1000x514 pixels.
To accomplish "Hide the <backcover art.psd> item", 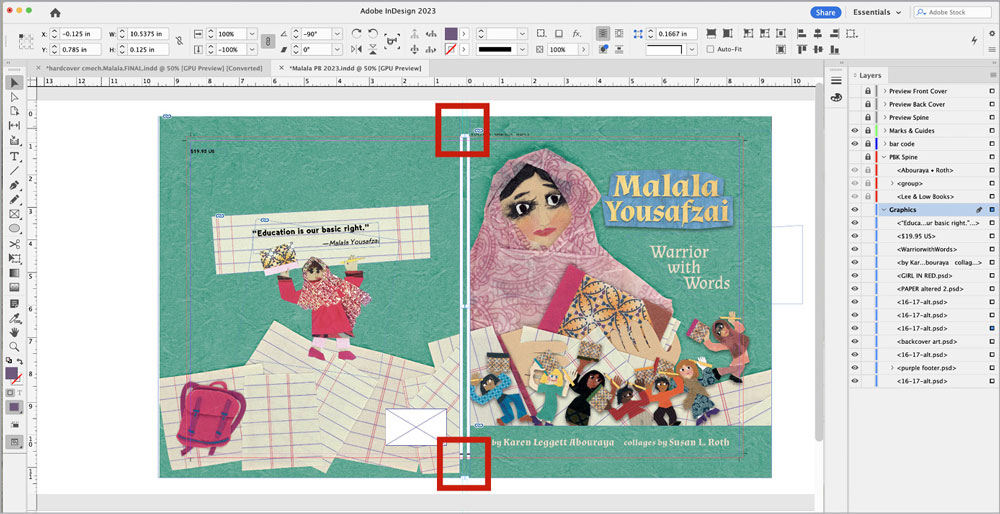I will 855,342.
